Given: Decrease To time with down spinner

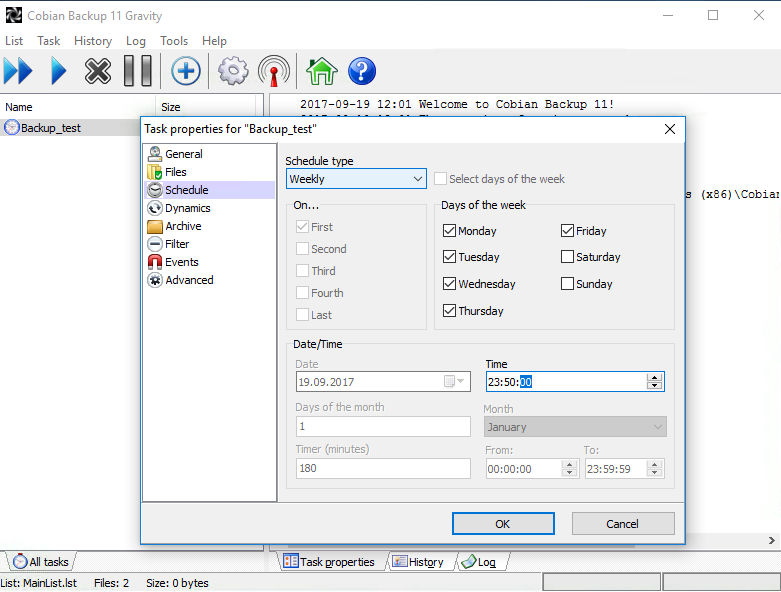Looking at the screenshot, I should point(654,473).
